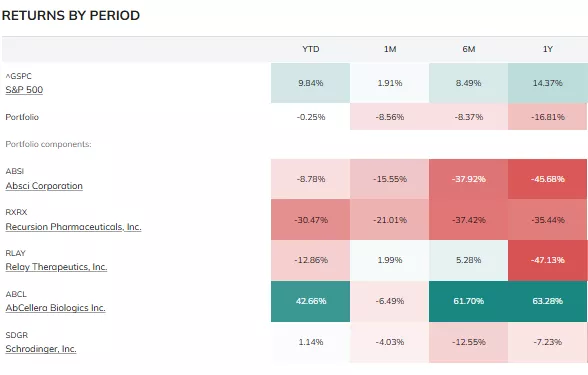Open Relay Therapeutics, Inc. link

(x=56, y=267)
